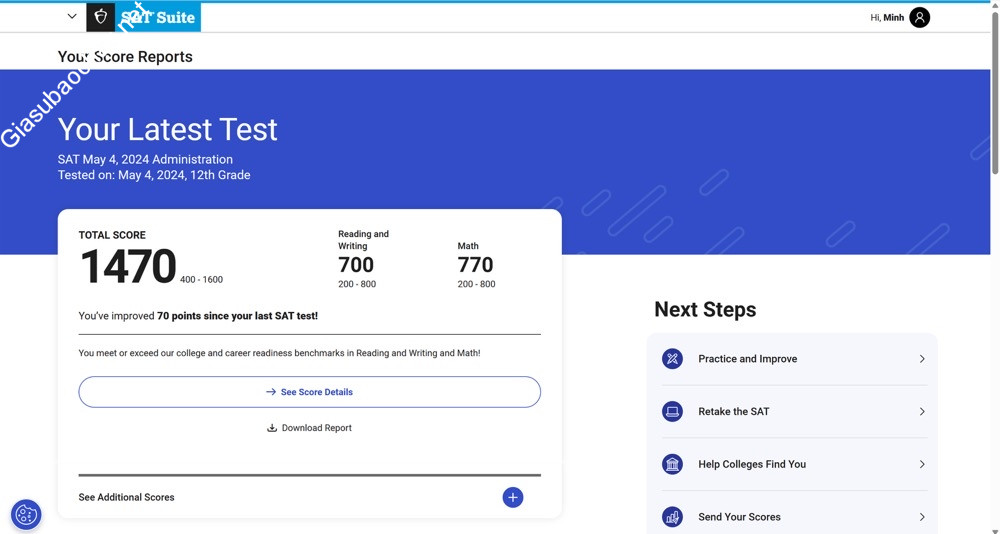Click the College Board shield logo icon

(x=100, y=17)
